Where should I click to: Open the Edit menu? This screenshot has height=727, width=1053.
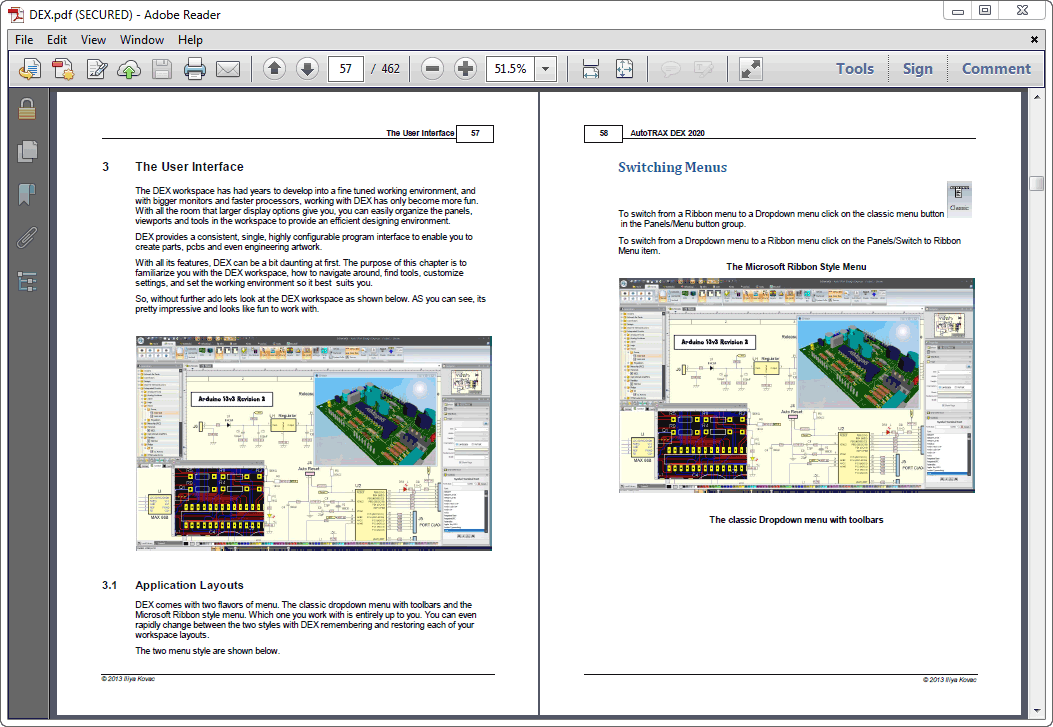click(x=57, y=40)
